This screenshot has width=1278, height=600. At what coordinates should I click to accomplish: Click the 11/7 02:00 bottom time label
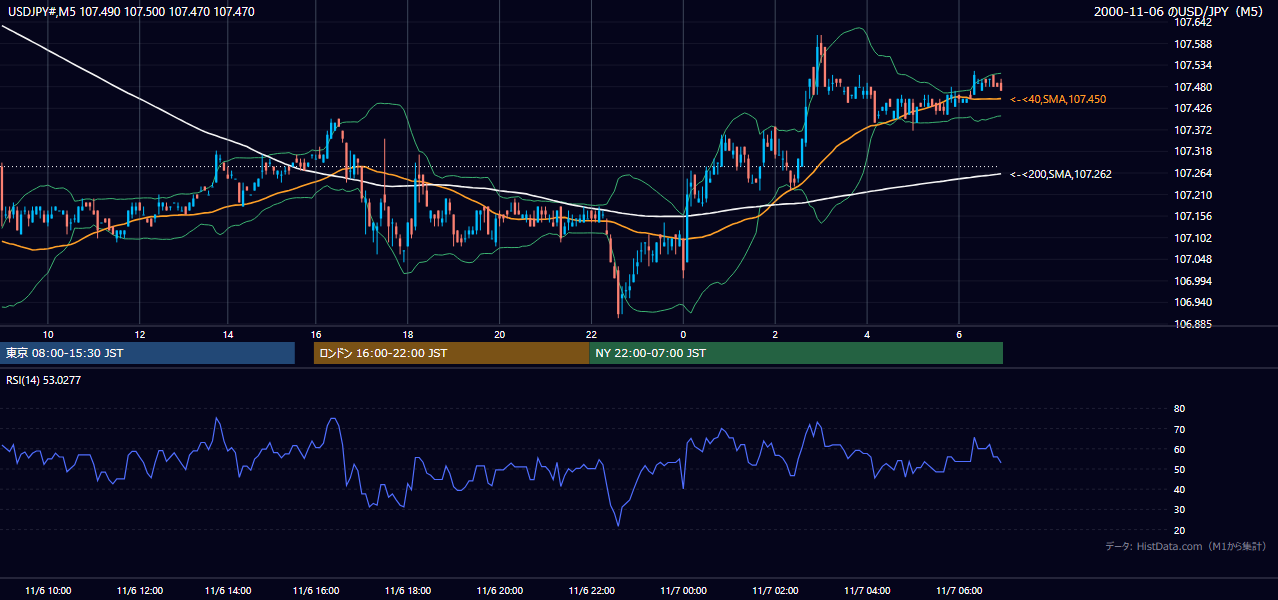[775, 590]
